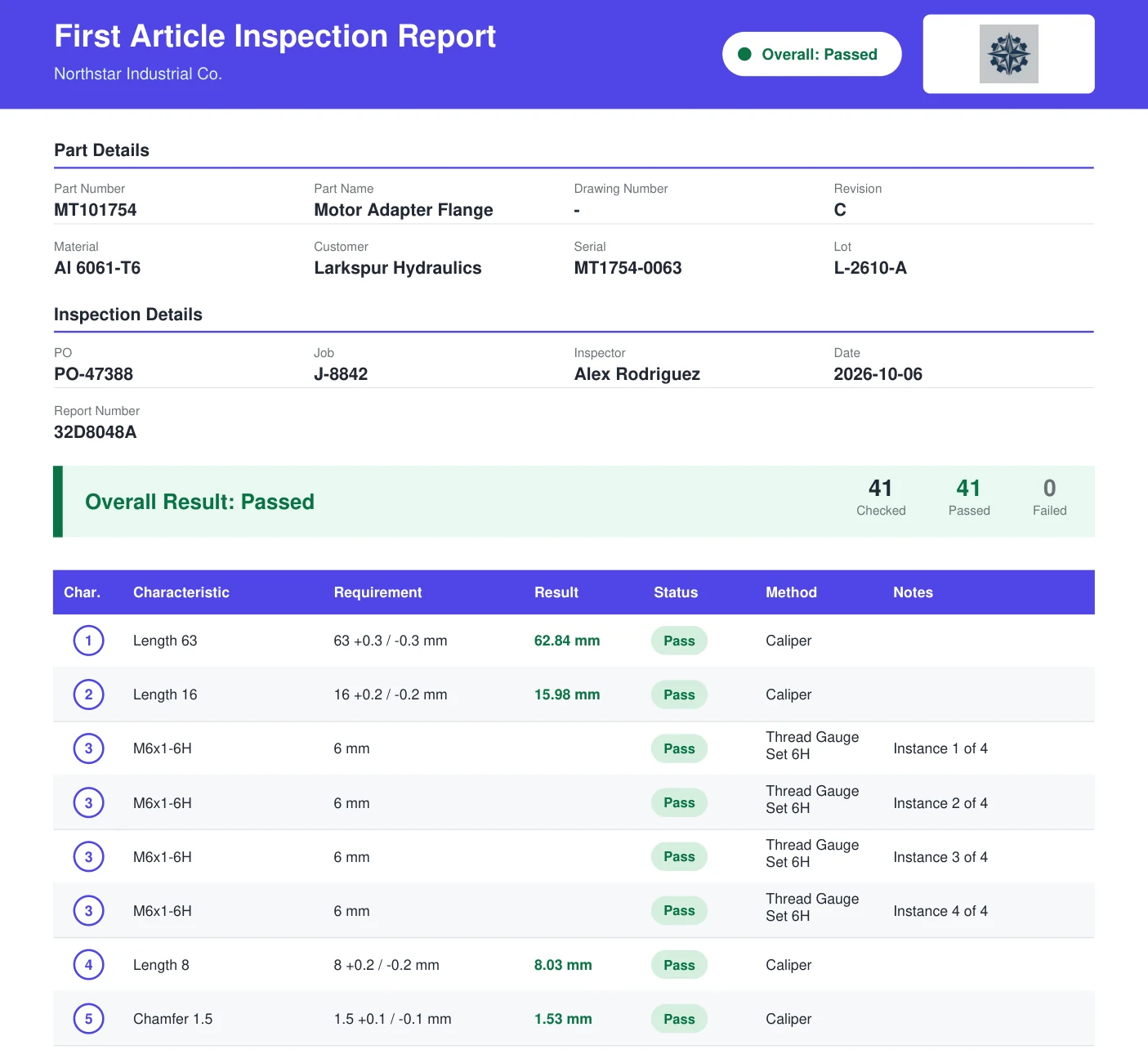Select the balloon number 5 circle
The width and height of the screenshot is (1148, 1054).
click(88, 1019)
